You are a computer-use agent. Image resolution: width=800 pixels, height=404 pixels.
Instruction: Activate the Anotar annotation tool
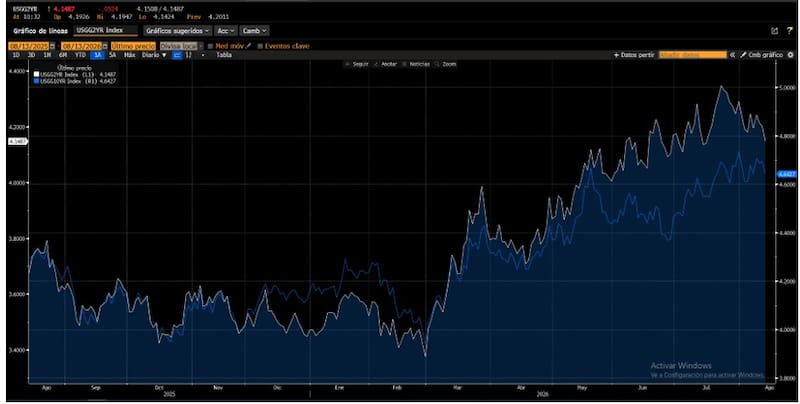[x=386, y=64]
